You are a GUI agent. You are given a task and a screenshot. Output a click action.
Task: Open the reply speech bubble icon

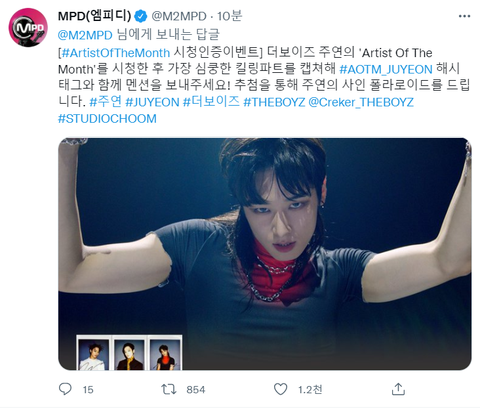point(65,389)
